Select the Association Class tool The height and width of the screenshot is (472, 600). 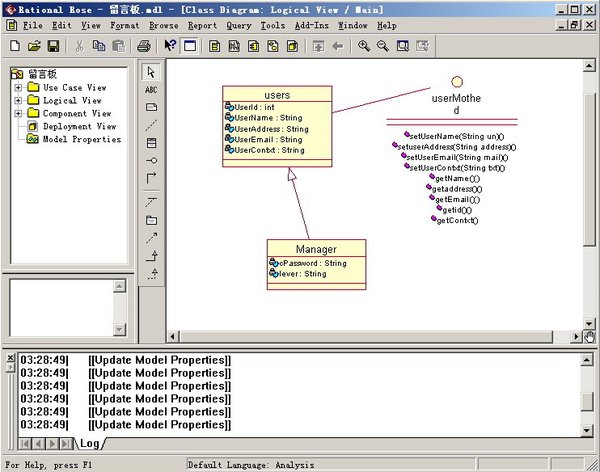point(152,202)
